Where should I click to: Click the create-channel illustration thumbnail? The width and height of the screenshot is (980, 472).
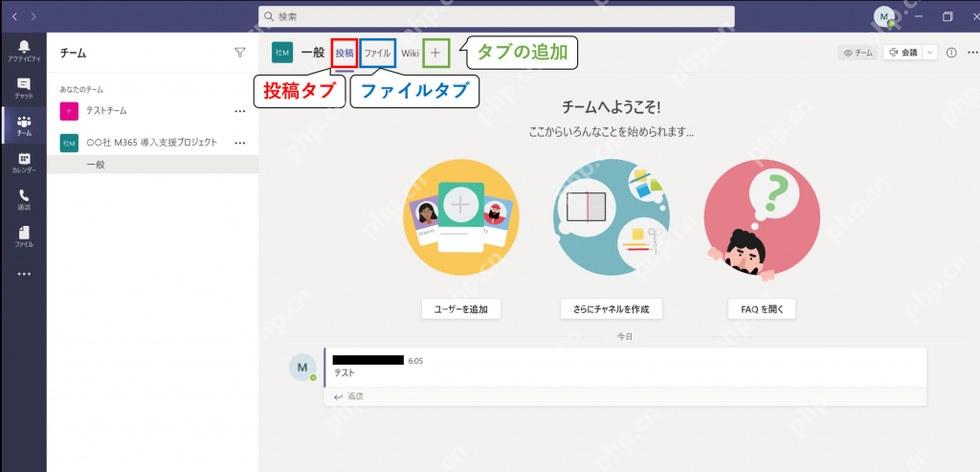click(611, 217)
